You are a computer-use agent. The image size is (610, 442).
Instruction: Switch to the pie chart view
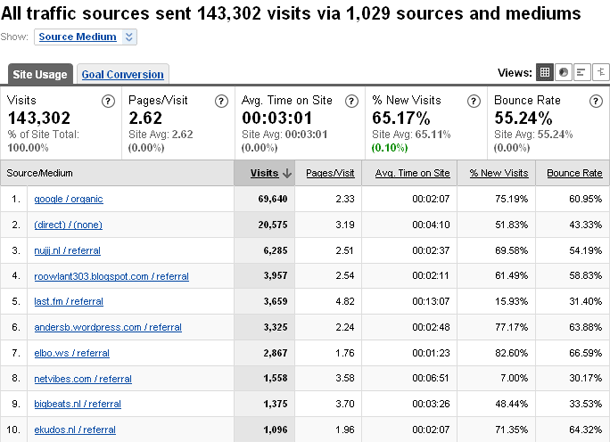coord(563,73)
